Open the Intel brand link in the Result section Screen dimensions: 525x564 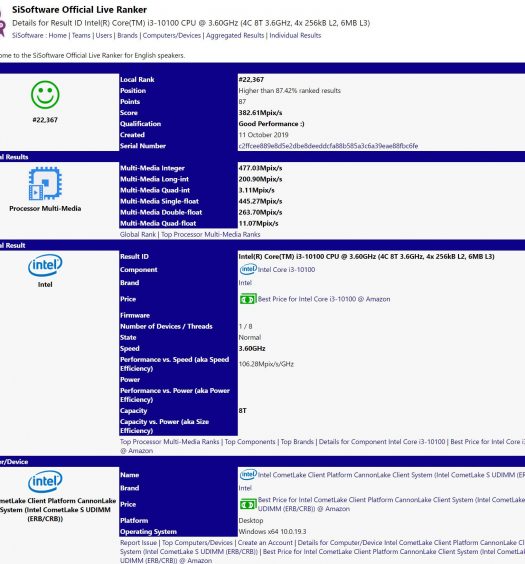pyautogui.click(x=245, y=283)
